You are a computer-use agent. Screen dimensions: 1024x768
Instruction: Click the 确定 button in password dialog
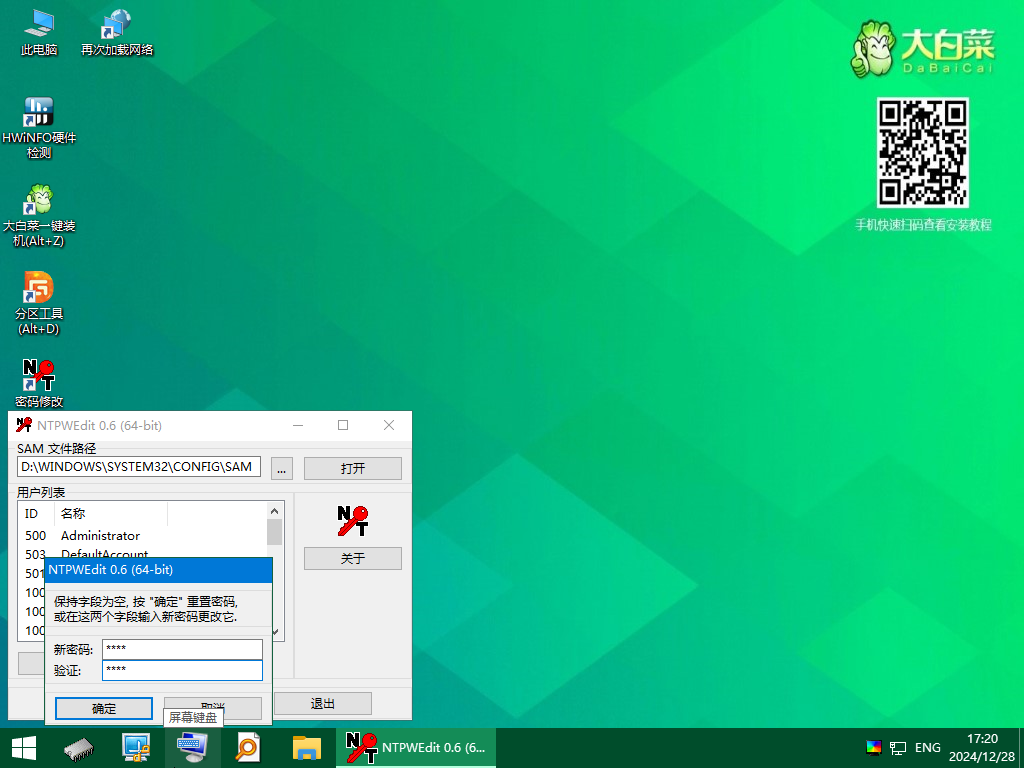pos(104,708)
